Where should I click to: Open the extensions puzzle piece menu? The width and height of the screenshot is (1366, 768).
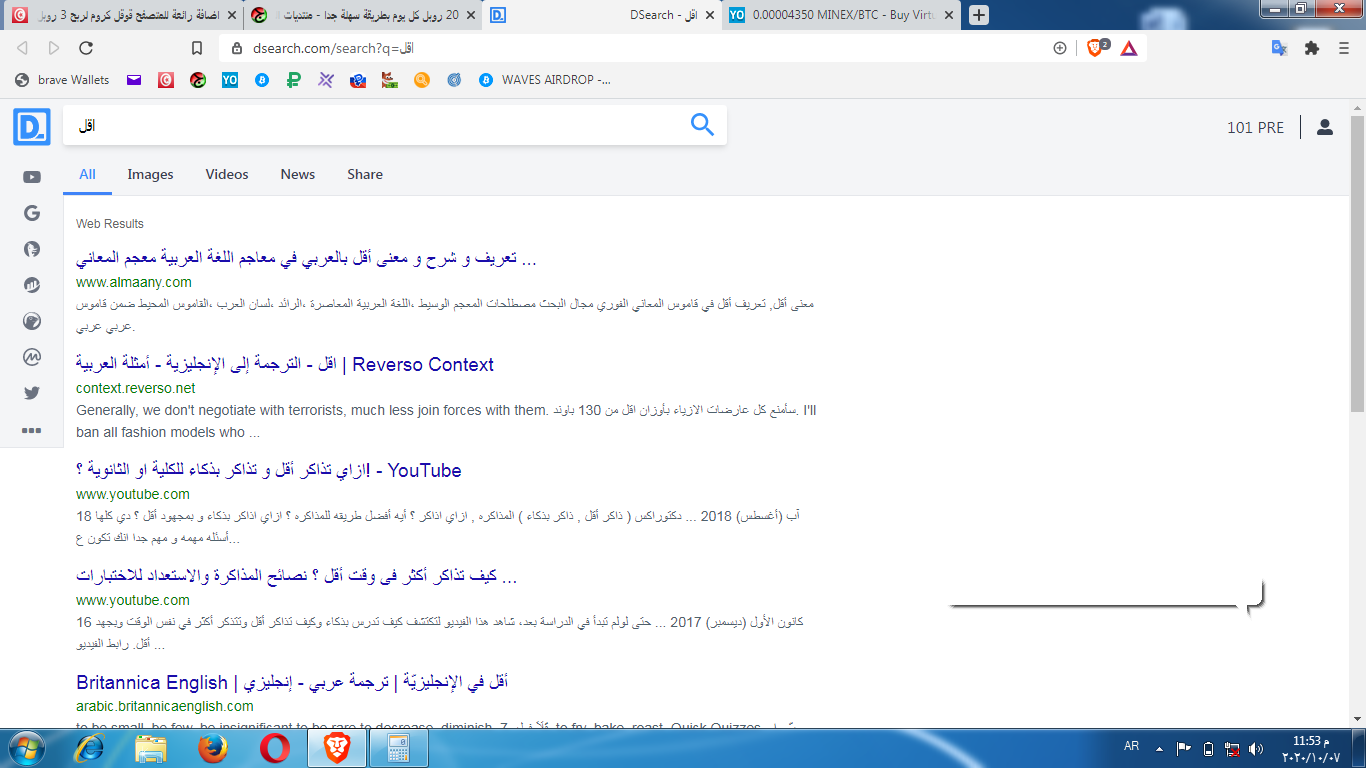pyautogui.click(x=1312, y=48)
